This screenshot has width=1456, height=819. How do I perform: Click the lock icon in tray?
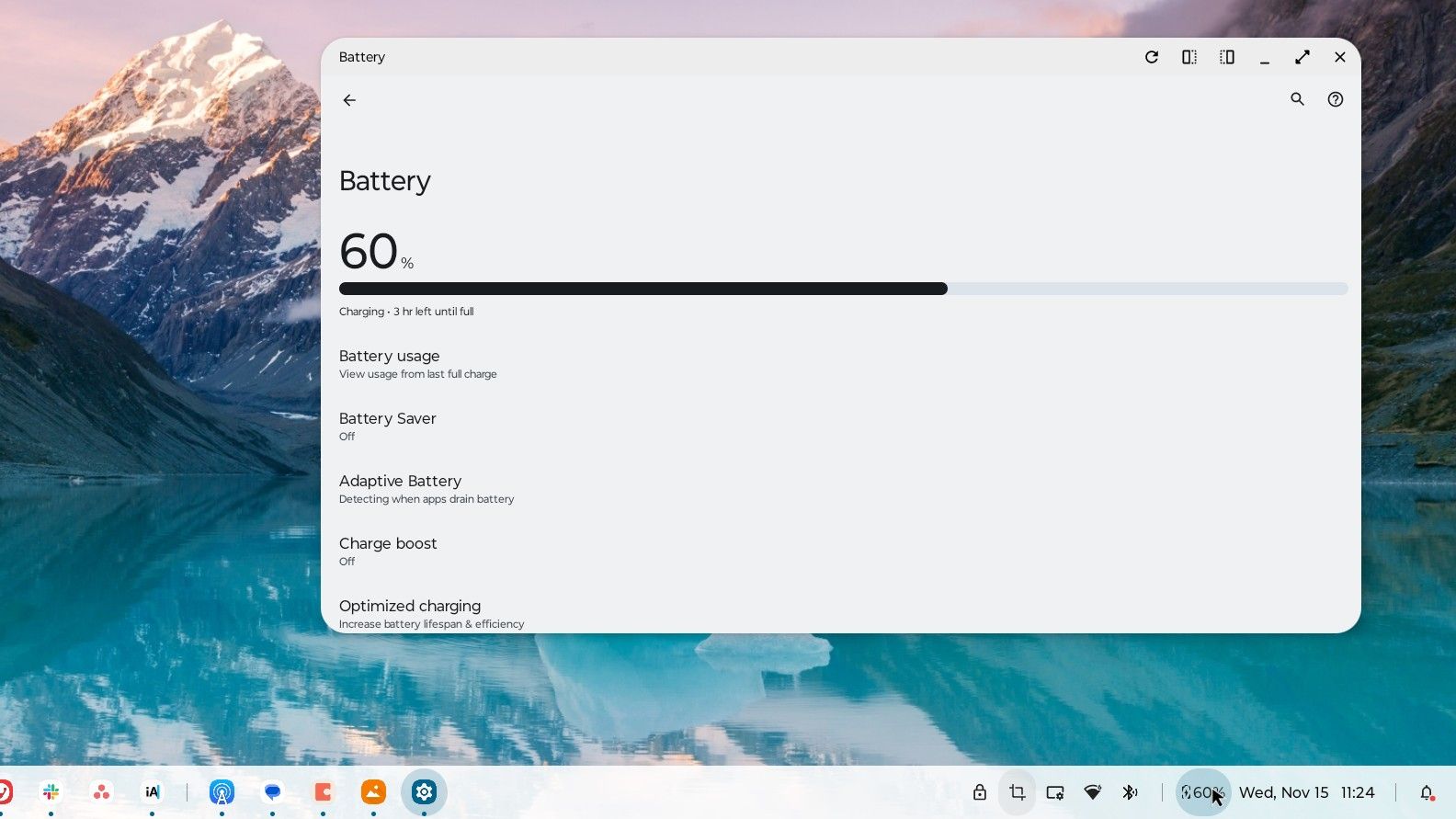click(979, 792)
